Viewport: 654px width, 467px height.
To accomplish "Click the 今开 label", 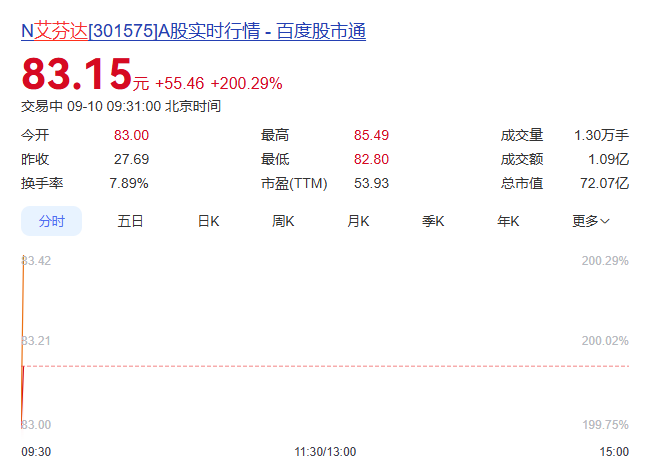I will click(35, 135).
